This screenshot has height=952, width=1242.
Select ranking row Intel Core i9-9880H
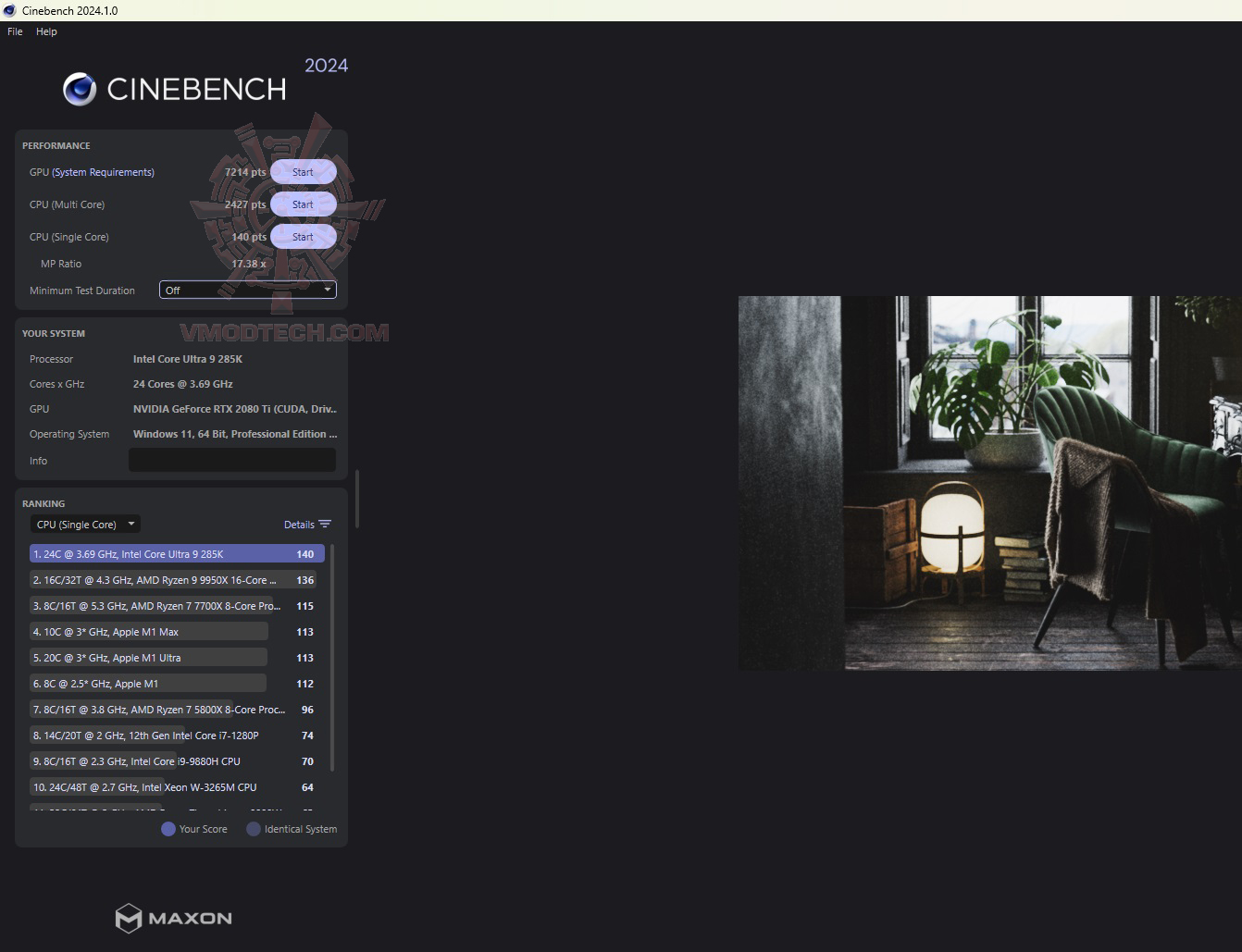(175, 761)
